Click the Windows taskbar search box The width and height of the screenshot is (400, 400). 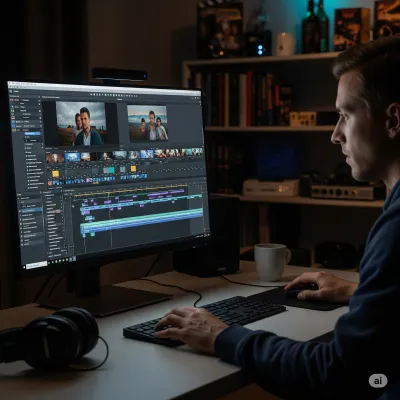[37, 265]
